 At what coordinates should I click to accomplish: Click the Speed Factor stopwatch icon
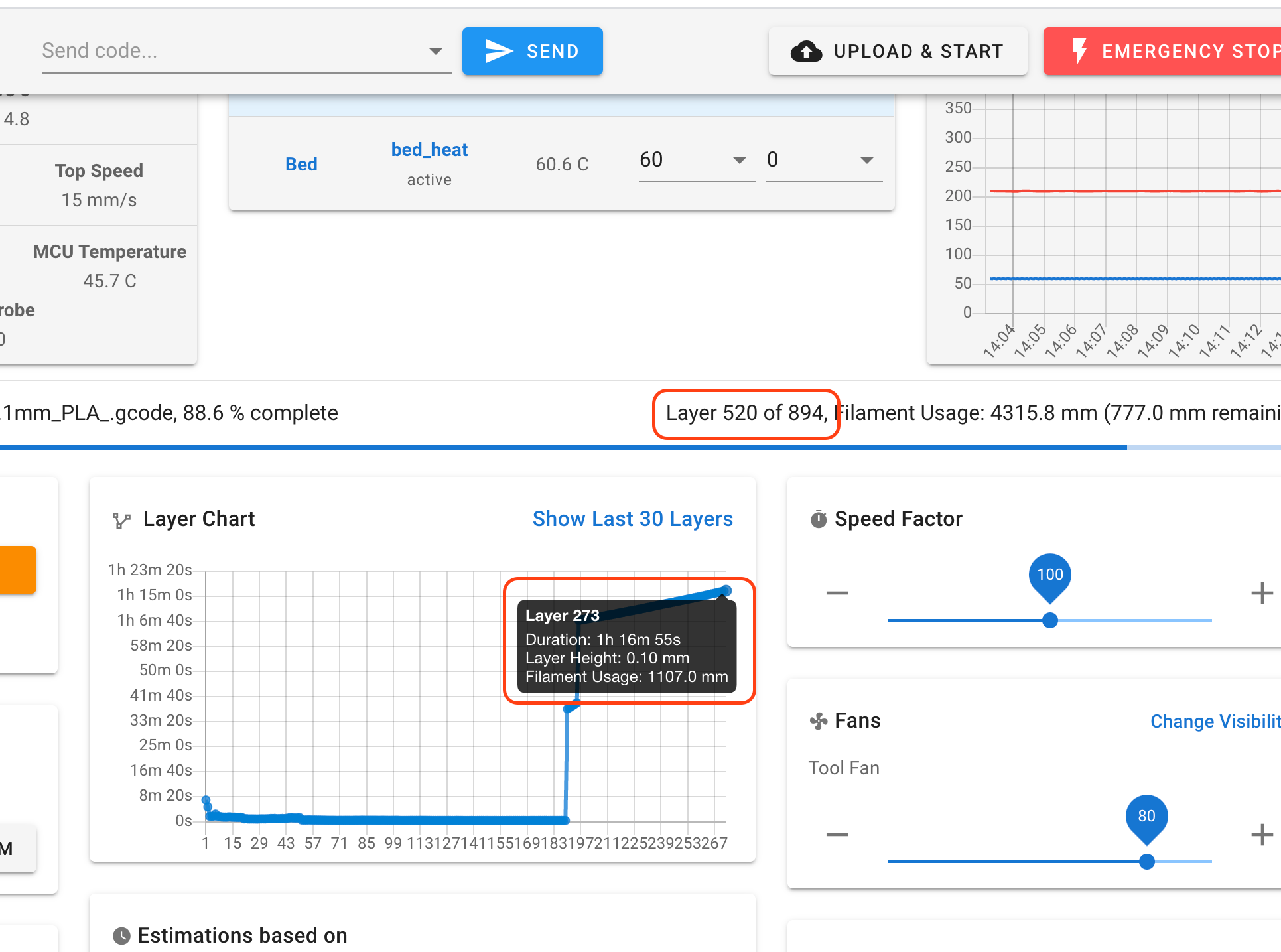819,519
